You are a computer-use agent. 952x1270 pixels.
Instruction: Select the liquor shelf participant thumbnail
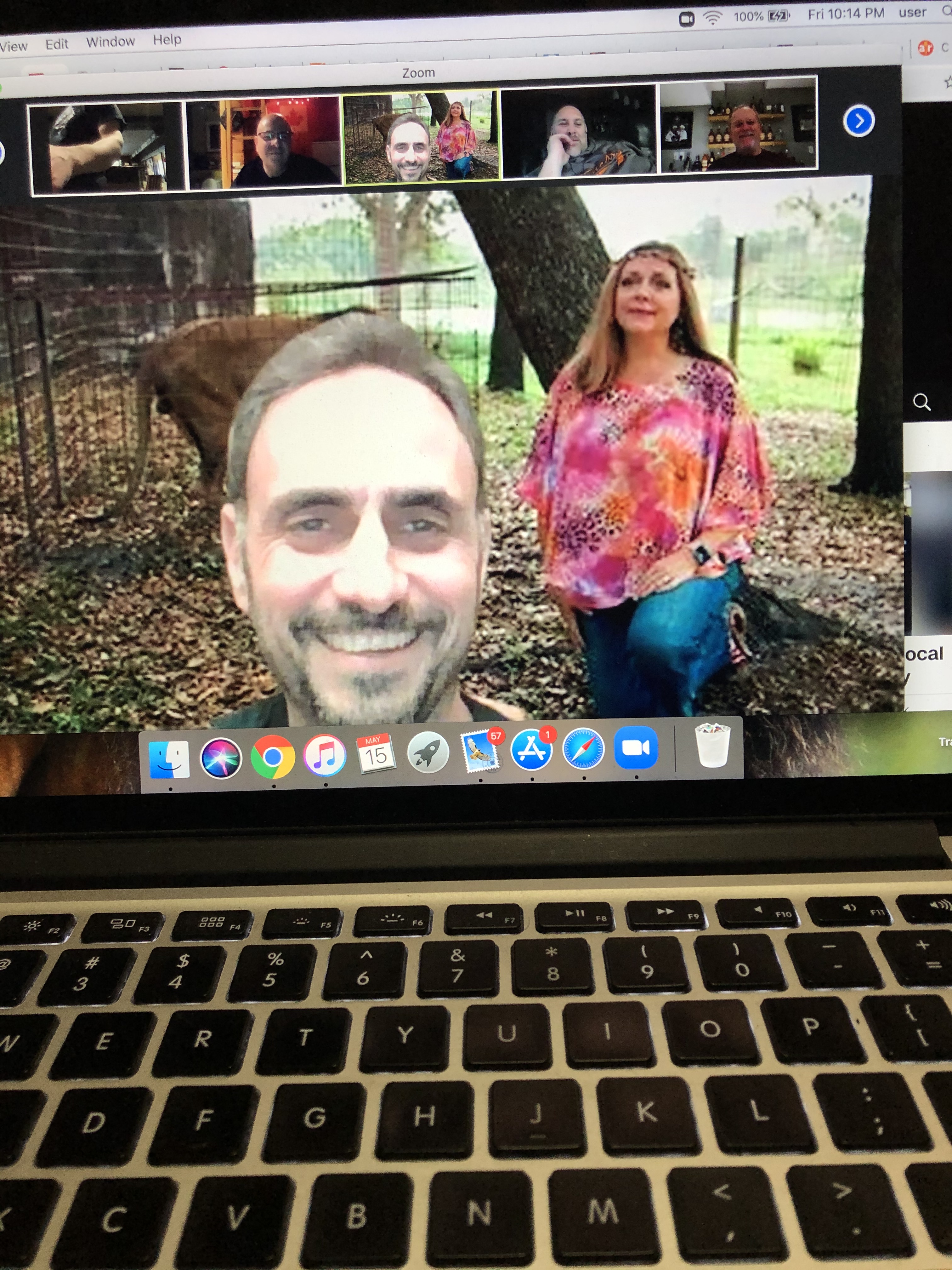coord(739,126)
